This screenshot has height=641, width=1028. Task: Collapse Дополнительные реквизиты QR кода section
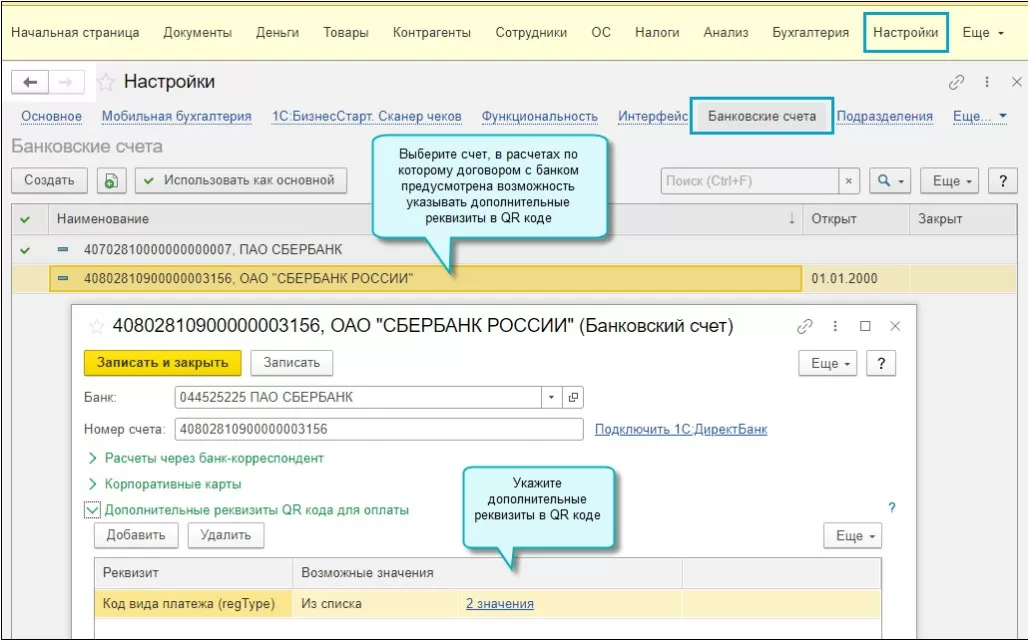[92, 510]
